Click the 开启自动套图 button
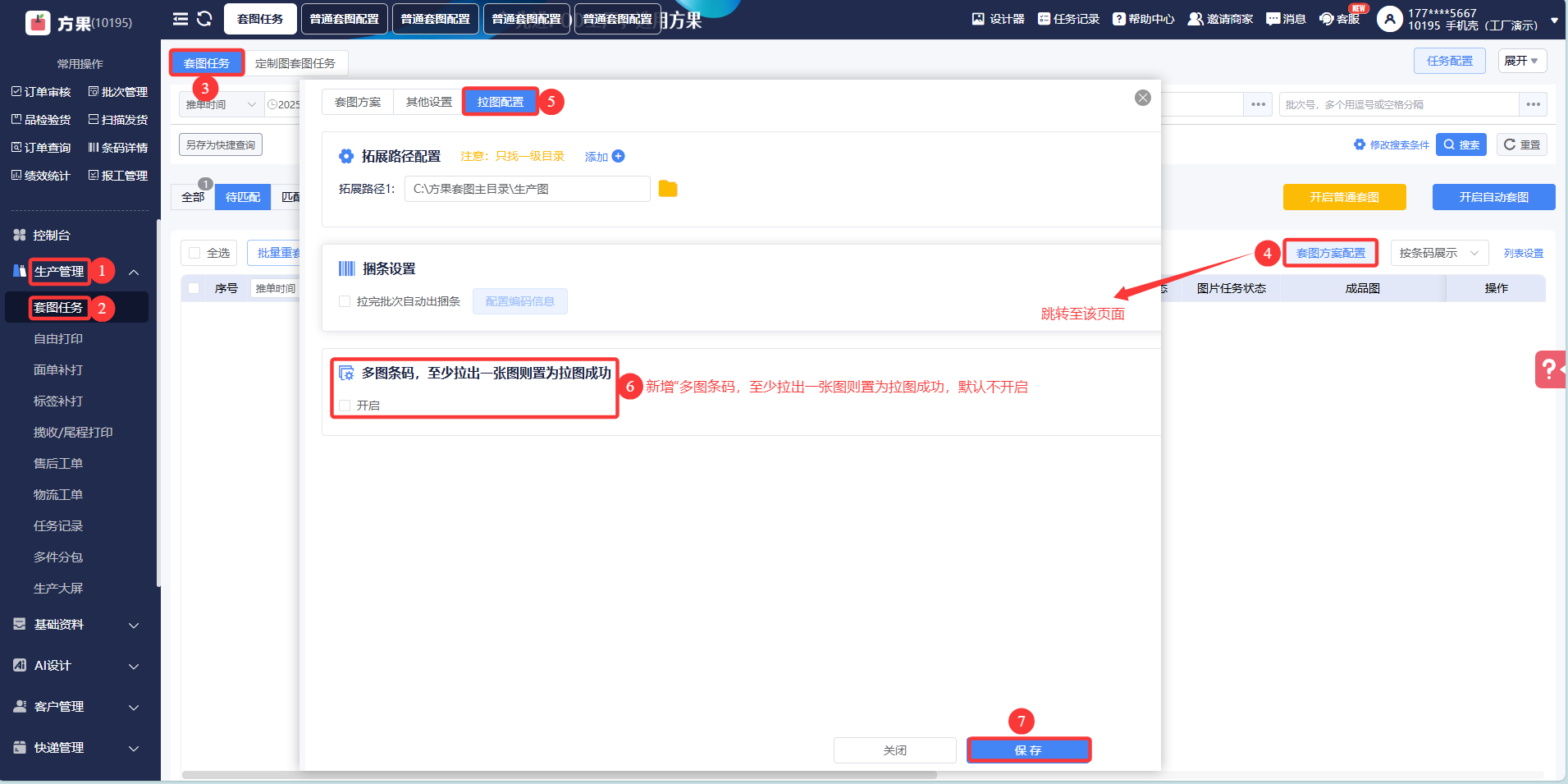The height and width of the screenshot is (784, 1568). click(1494, 197)
